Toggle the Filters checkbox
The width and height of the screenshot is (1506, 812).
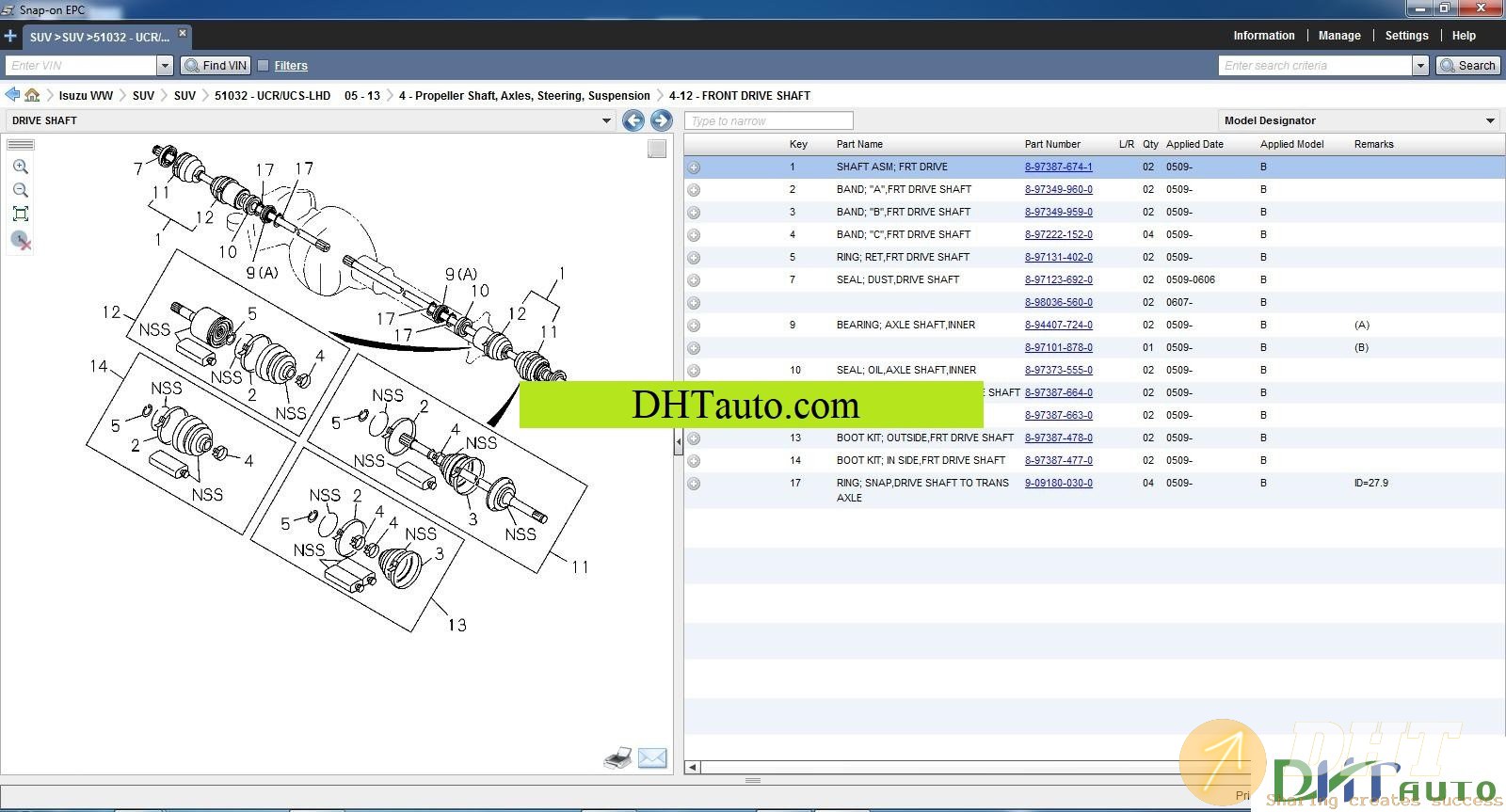(x=264, y=66)
